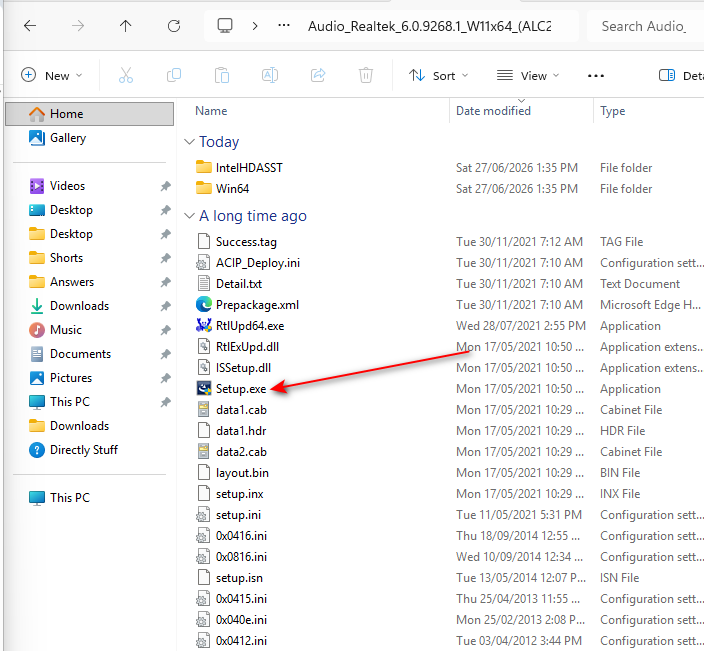Select Prepackage.xml Edge icon
The width and height of the screenshot is (704, 651).
pyautogui.click(x=203, y=305)
